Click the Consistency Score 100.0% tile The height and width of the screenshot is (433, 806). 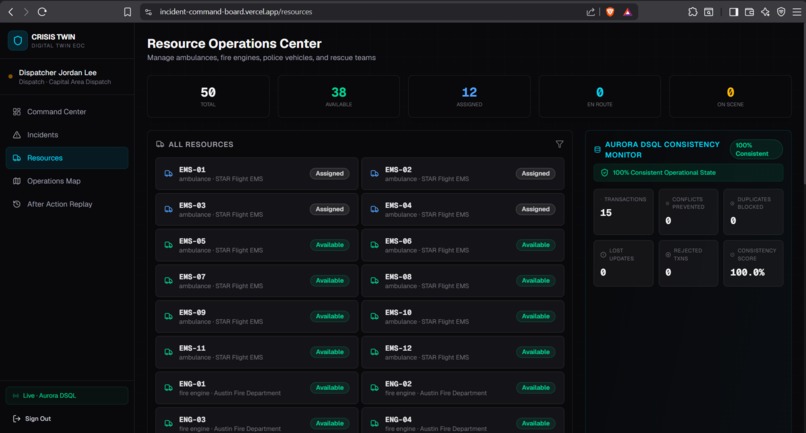click(754, 263)
